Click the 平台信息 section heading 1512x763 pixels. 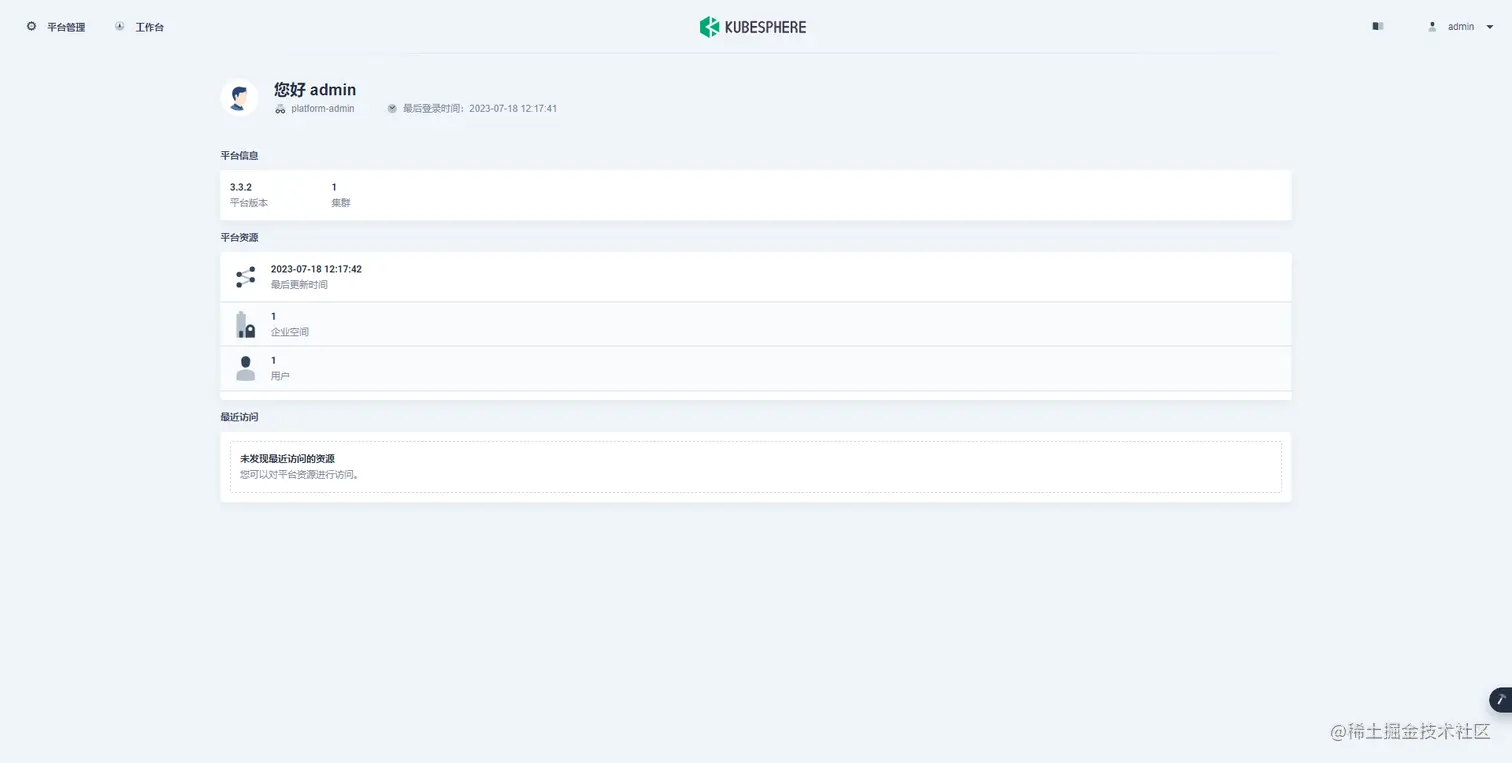click(x=240, y=155)
